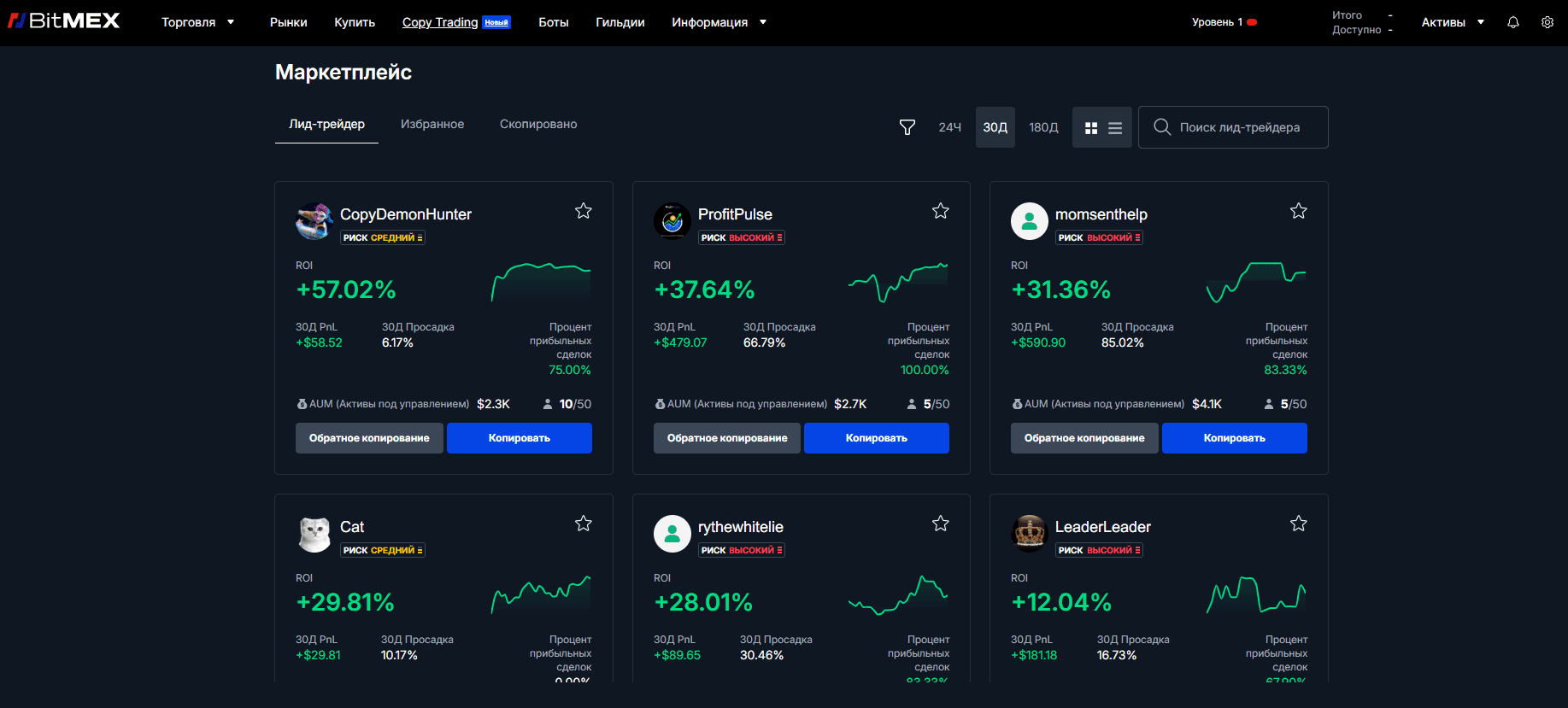Open rythewhitelie avatar icon
The width and height of the screenshot is (1568, 708).
coord(672,534)
